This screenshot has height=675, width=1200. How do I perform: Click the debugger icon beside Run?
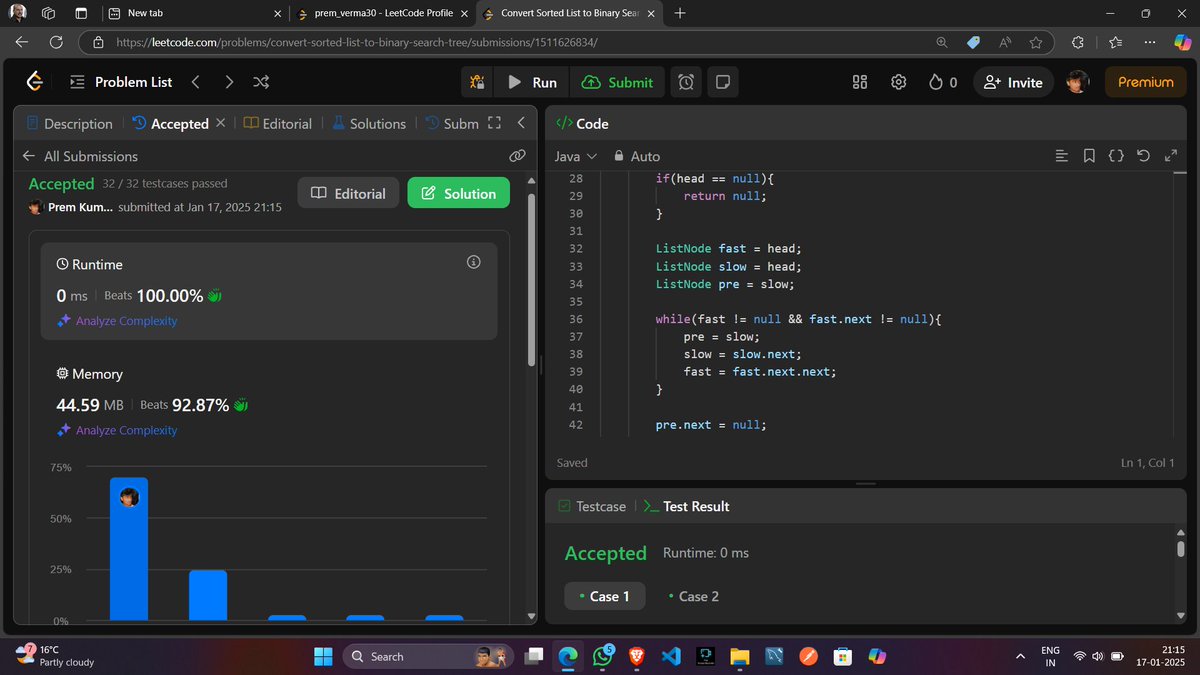(x=478, y=82)
